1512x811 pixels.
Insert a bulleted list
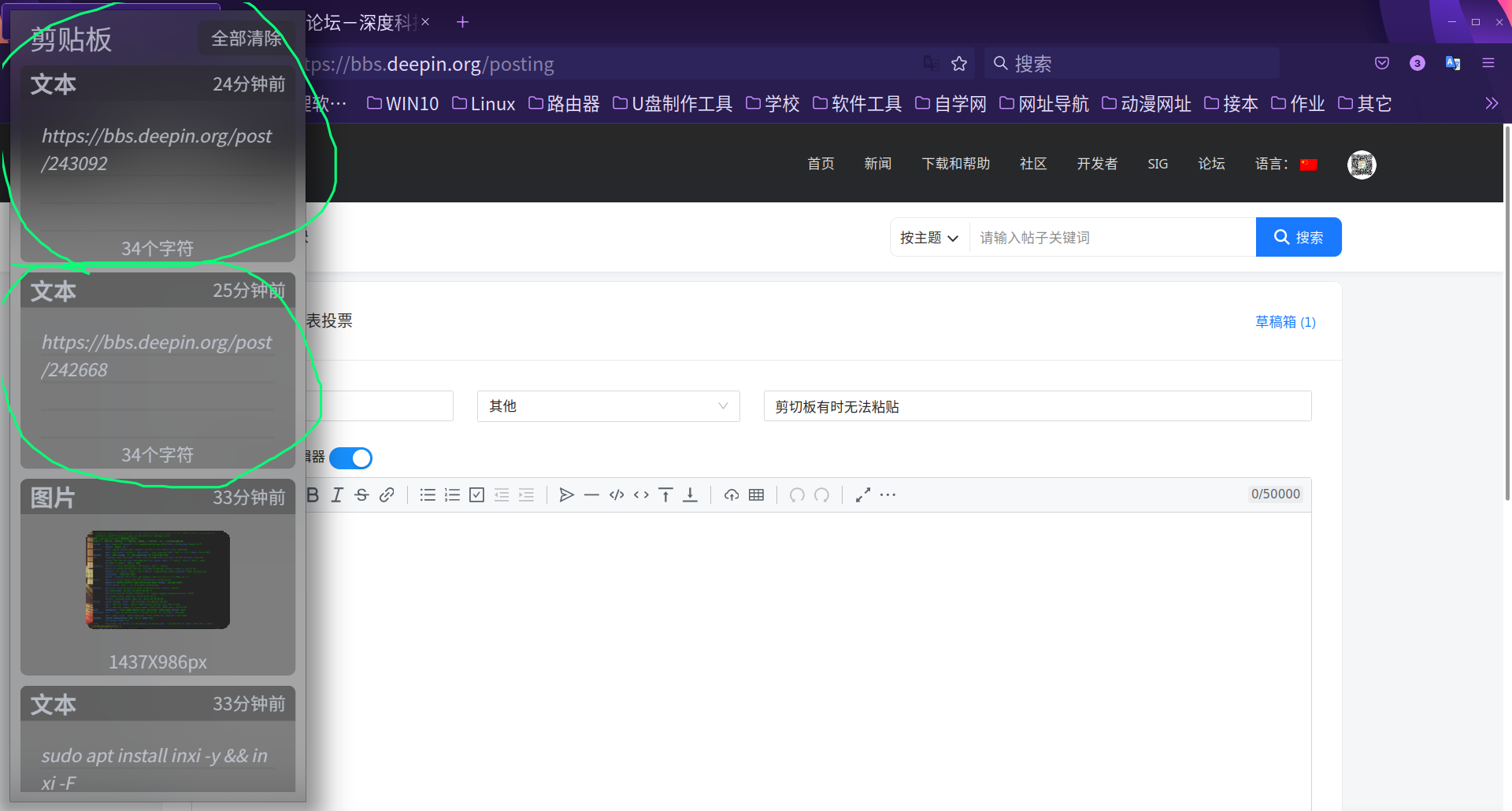(428, 494)
